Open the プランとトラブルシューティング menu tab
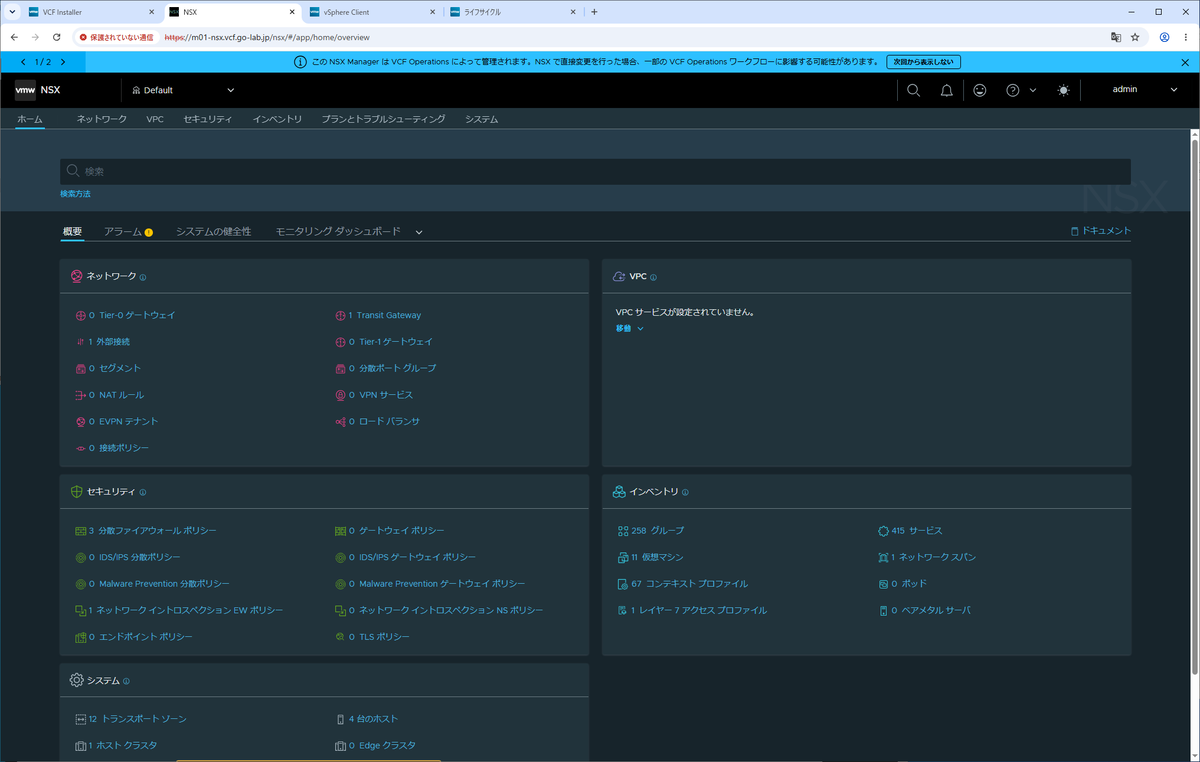Image resolution: width=1200 pixels, height=762 pixels. 383,119
